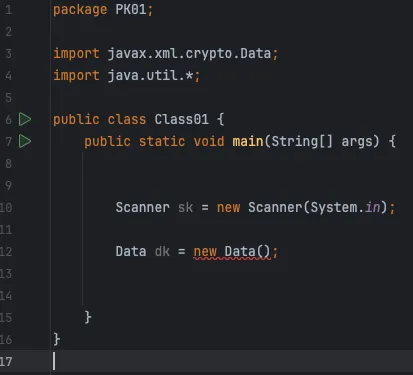The image size is (413, 375).
Task: Click closing brace on line 16
Action: pos(57,339)
